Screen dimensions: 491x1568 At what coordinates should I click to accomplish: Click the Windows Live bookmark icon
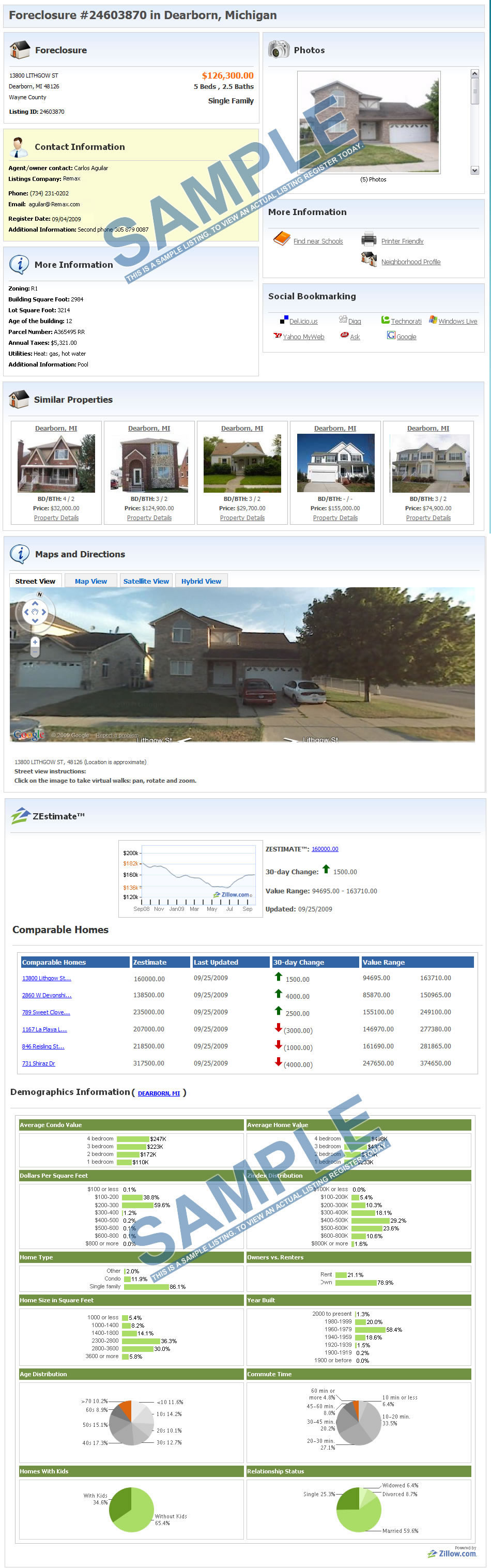click(x=433, y=319)
